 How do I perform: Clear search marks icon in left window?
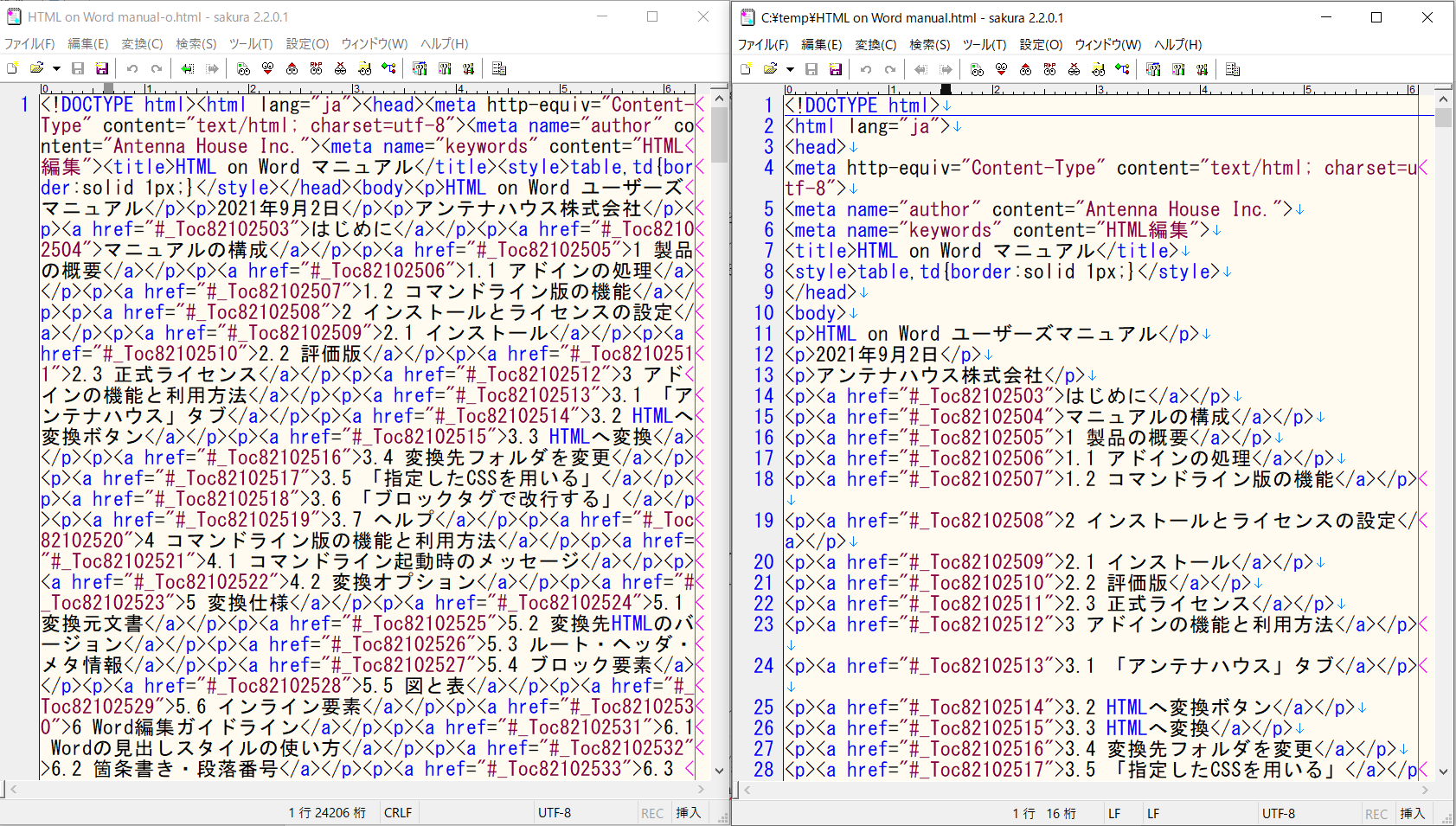coord(340,68)
